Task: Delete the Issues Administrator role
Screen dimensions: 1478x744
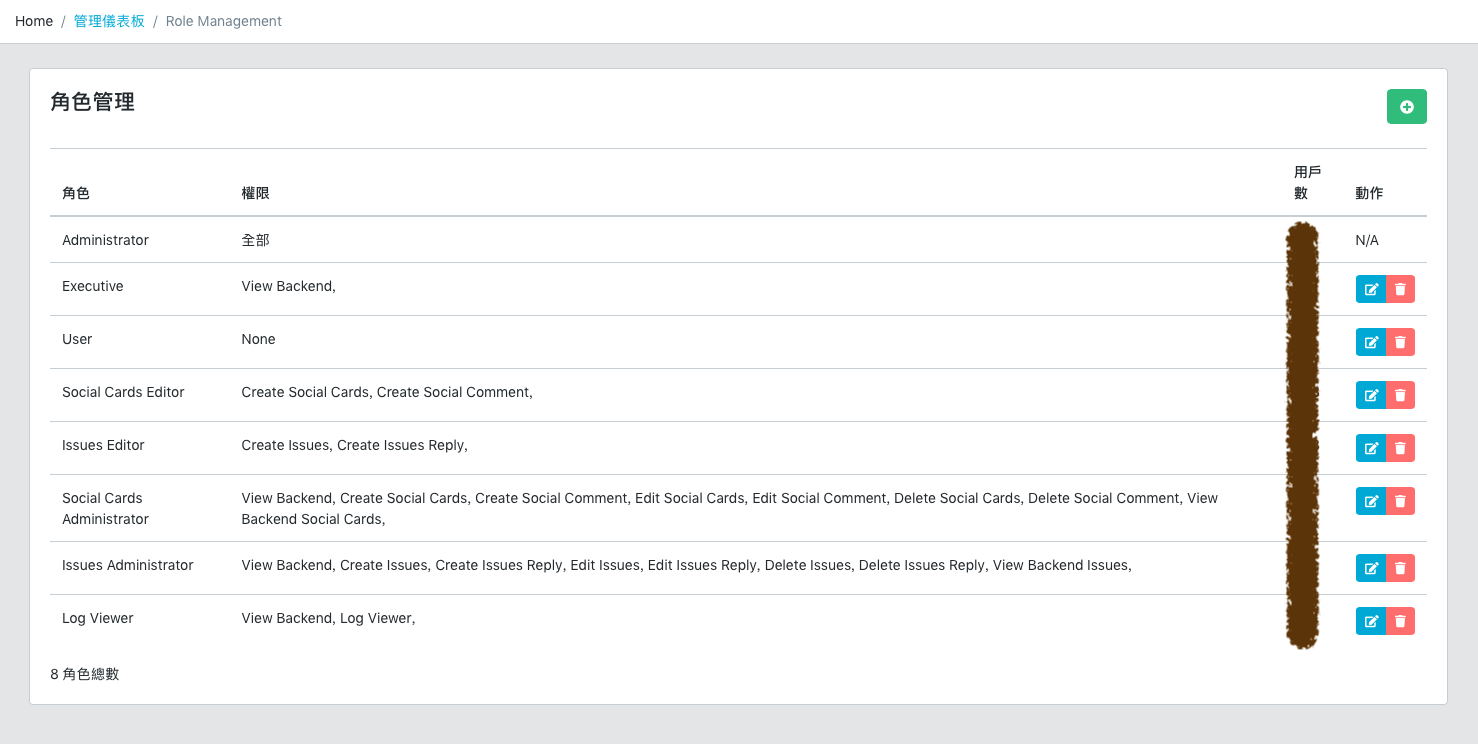Action: click(x=1400, y=568)
